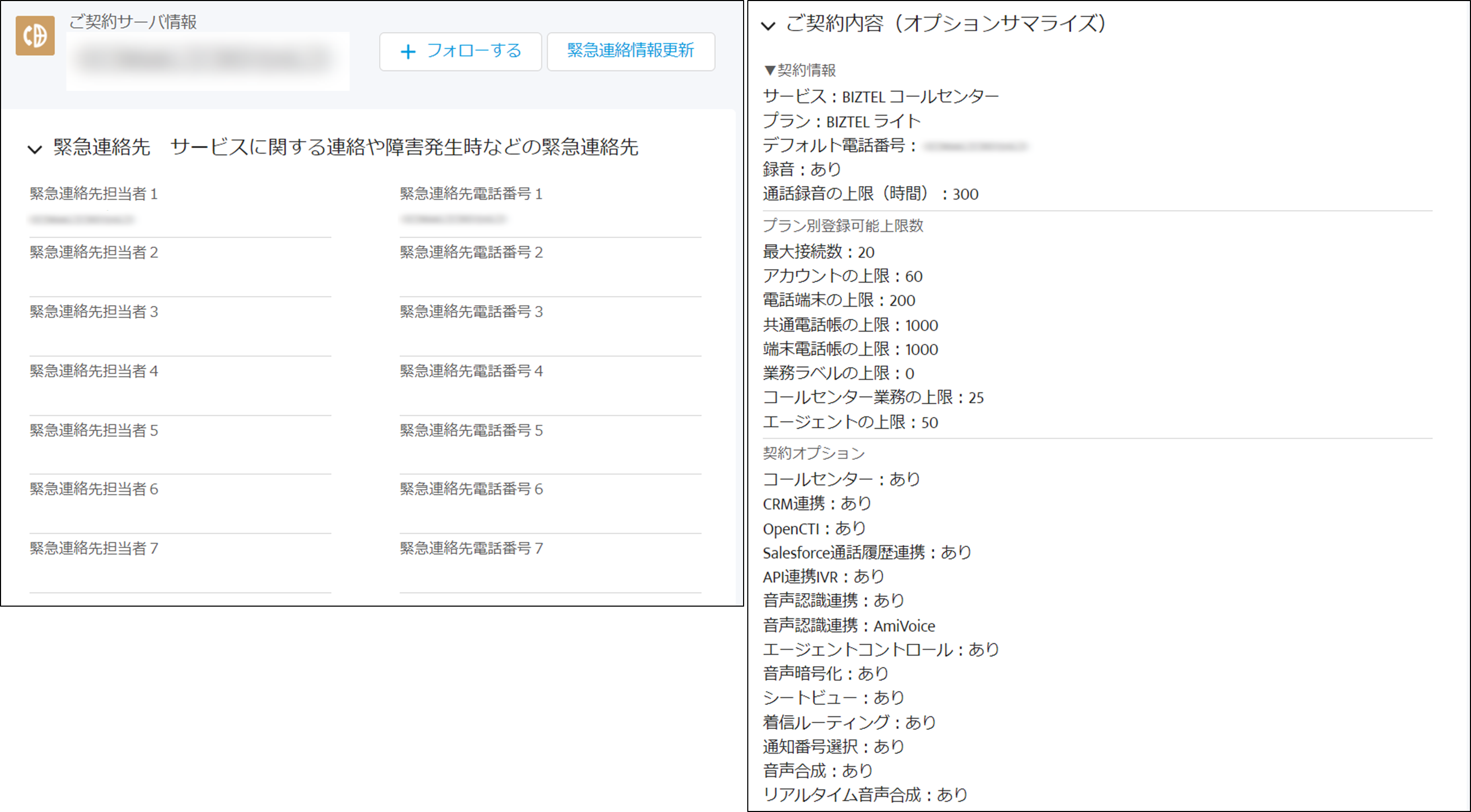
Task: Collapse the 緊急連絡先 section chevron
Action: 35,149
